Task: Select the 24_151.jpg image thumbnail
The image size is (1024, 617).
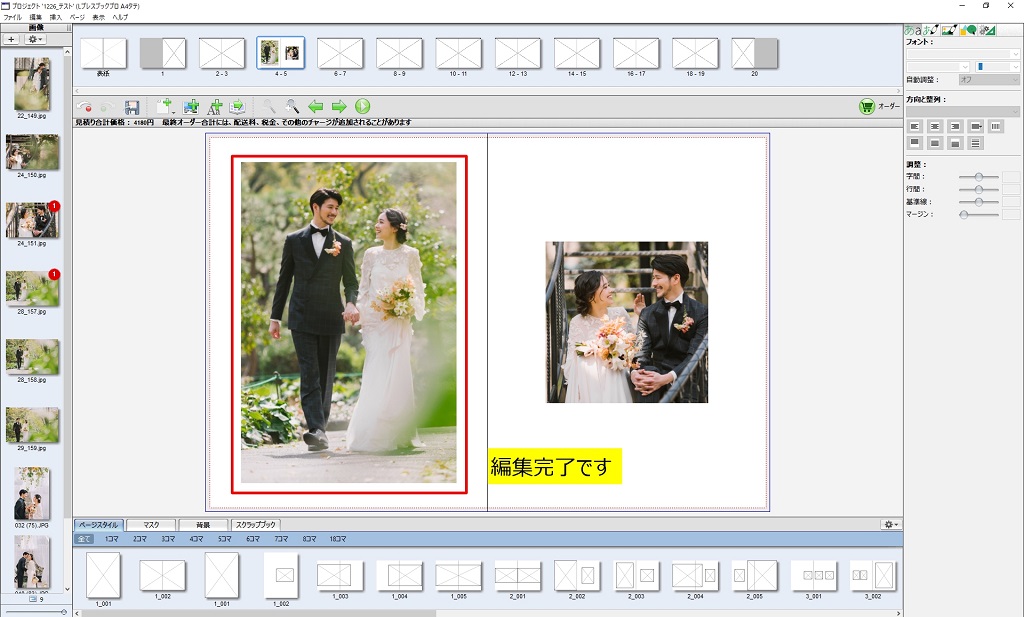Action: point(32,220)
